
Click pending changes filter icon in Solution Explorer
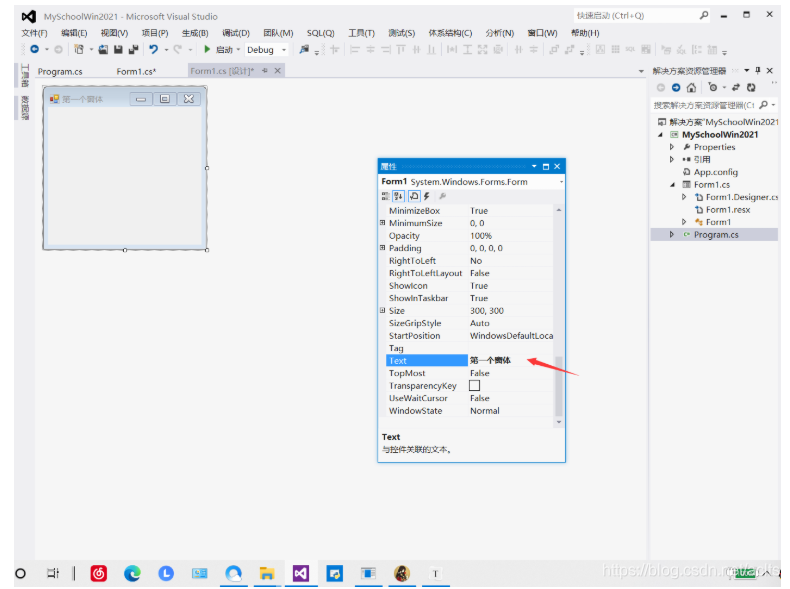[x=712, y=88]
